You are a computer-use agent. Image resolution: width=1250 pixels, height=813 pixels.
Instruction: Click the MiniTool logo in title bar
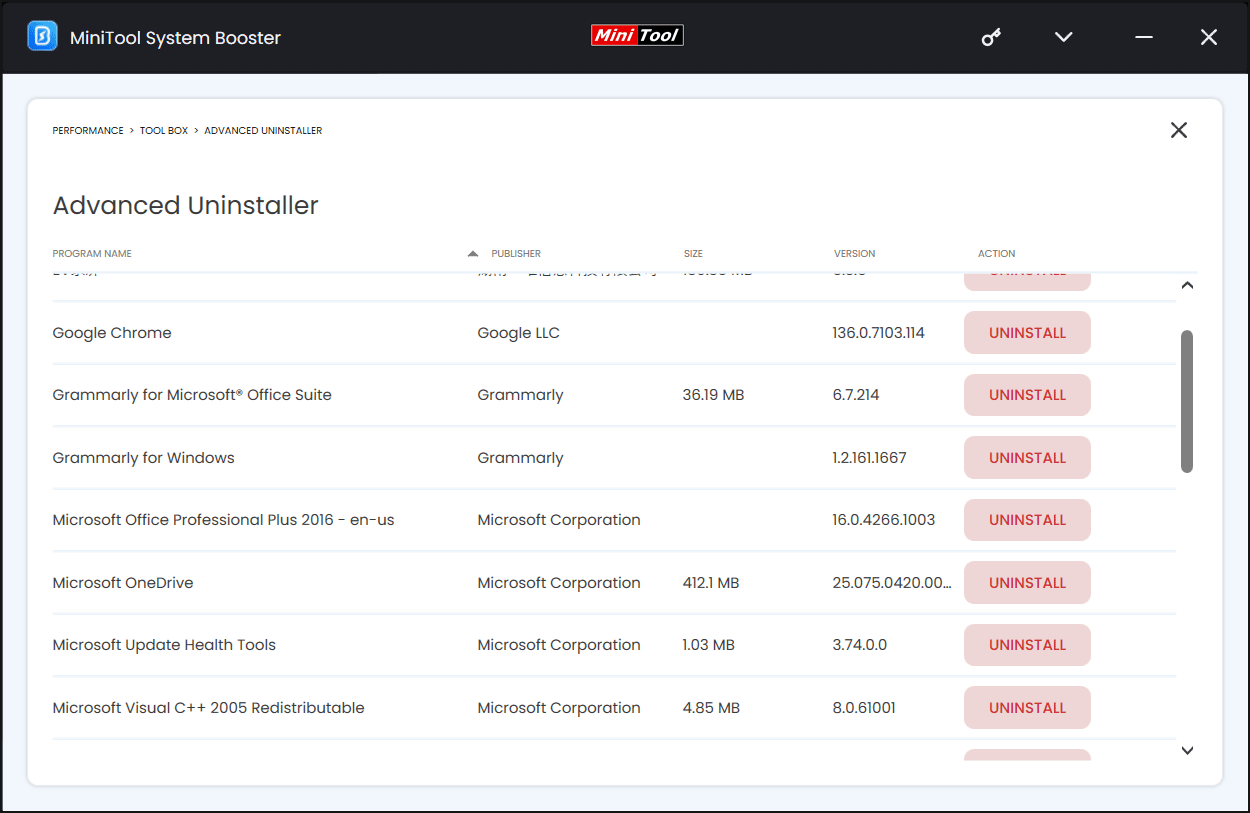click(x=637, y=35)
